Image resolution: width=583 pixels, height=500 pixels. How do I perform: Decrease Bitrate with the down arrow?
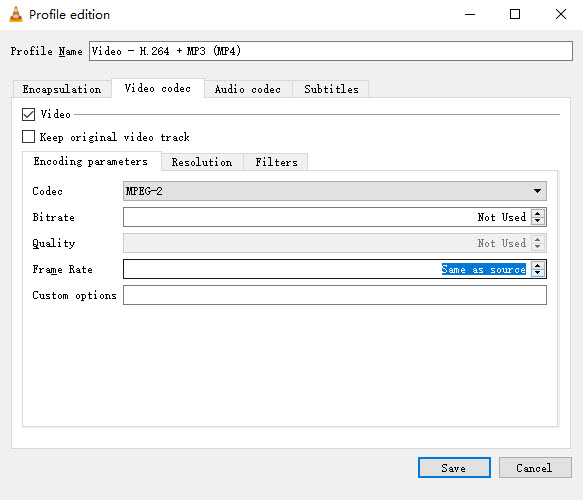[538, 221]
